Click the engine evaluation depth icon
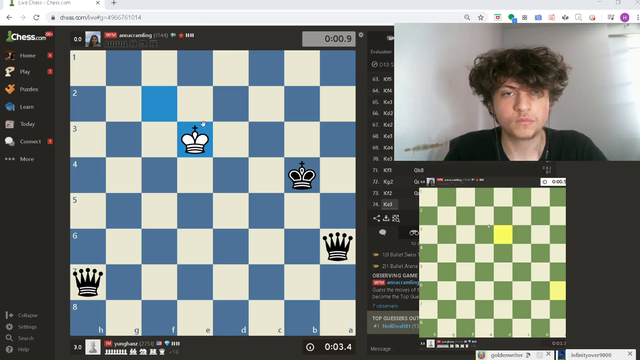Image resolution: width=640 pixels, height=360 pixels. (x=374, y=64)
